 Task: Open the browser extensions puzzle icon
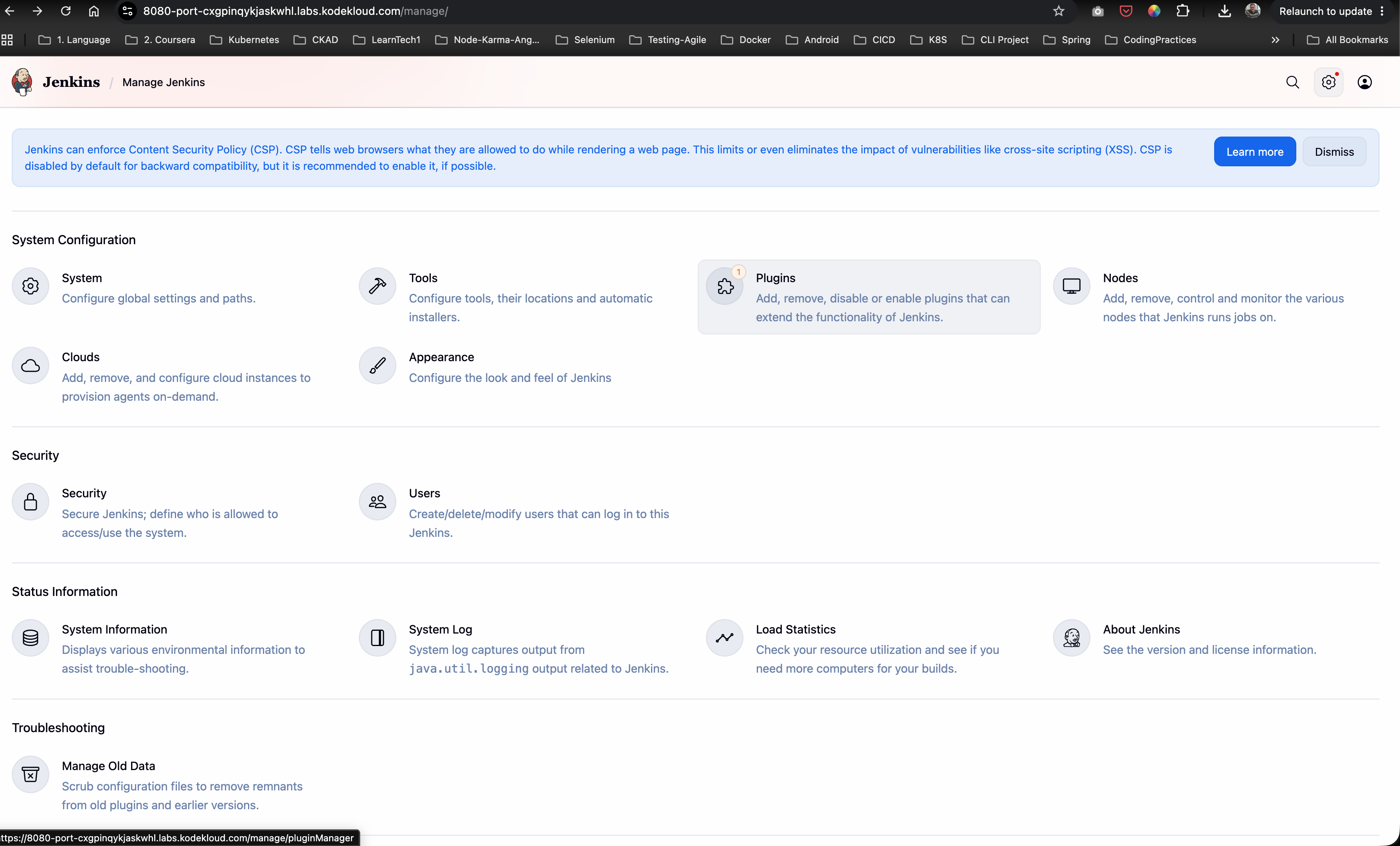click(x=1183, y=11)
